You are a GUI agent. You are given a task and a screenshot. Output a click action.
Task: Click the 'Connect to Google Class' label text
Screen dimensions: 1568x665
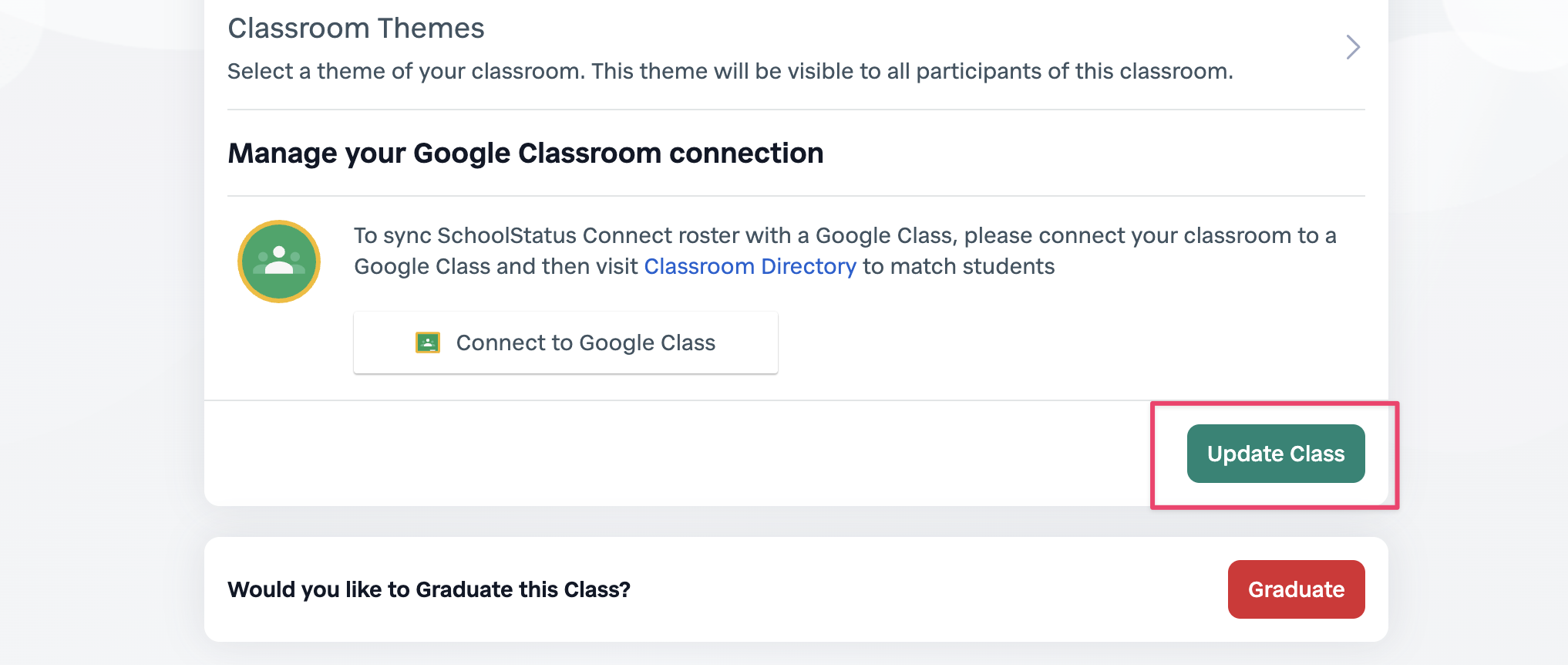(x=586, y=343)
